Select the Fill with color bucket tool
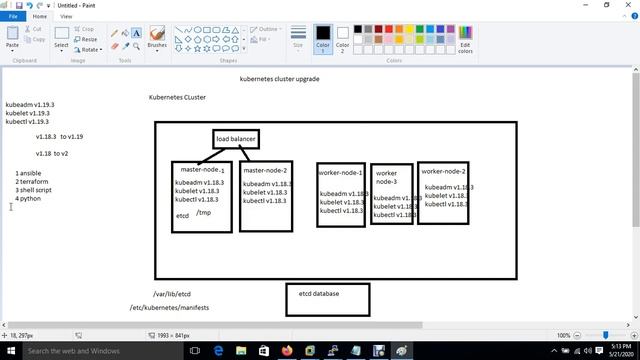The image size is (640, 360). click(125, 33)
